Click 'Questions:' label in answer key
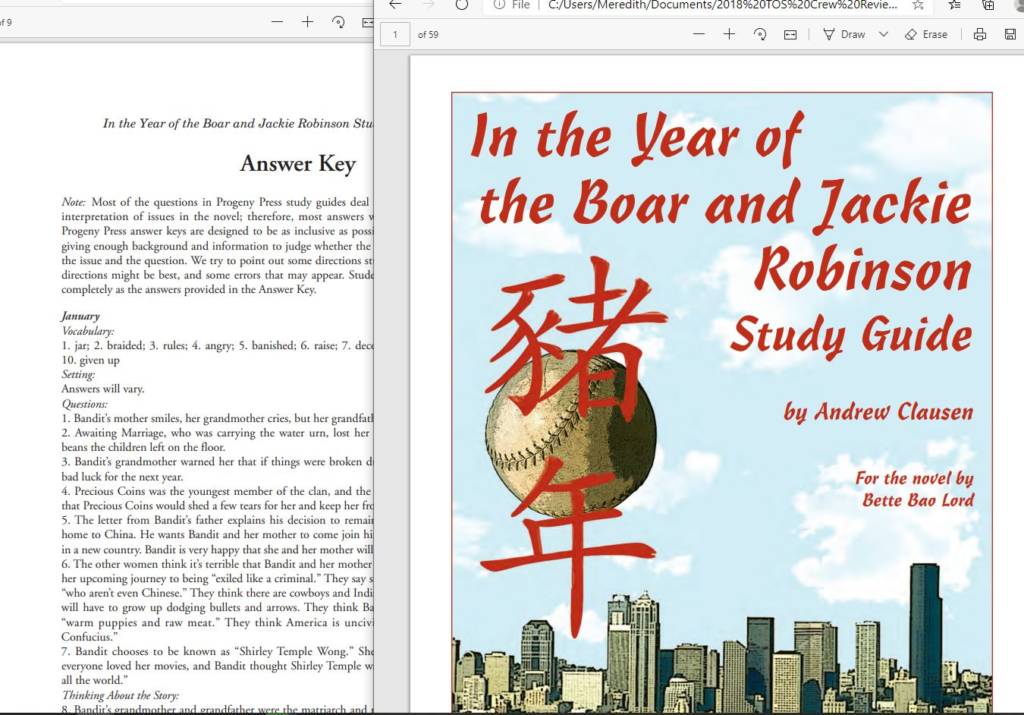Screen dimensions: 1024x715 (x=84, y=404)
